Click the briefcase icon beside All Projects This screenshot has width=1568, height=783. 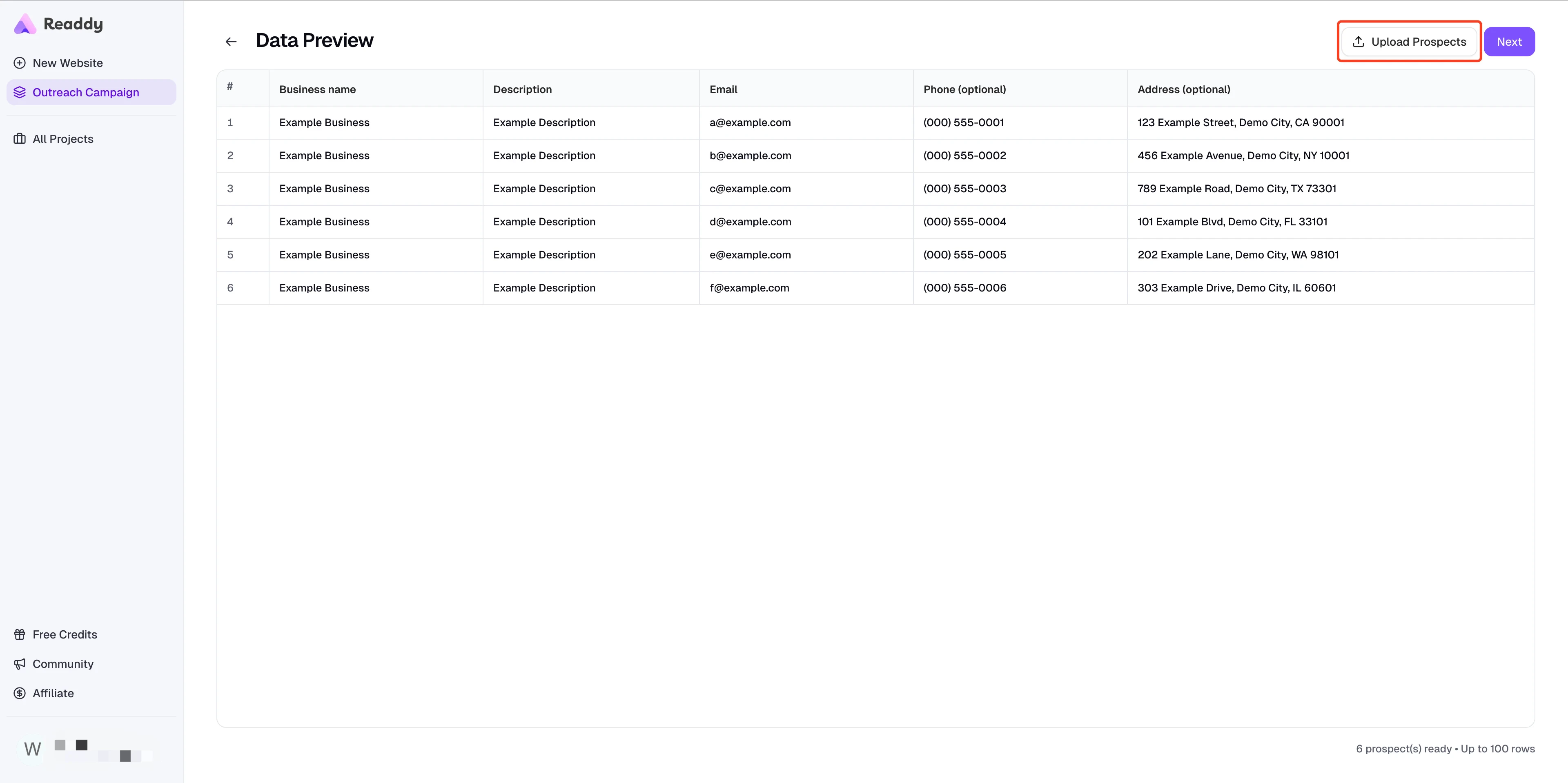[x=20, y=138]
